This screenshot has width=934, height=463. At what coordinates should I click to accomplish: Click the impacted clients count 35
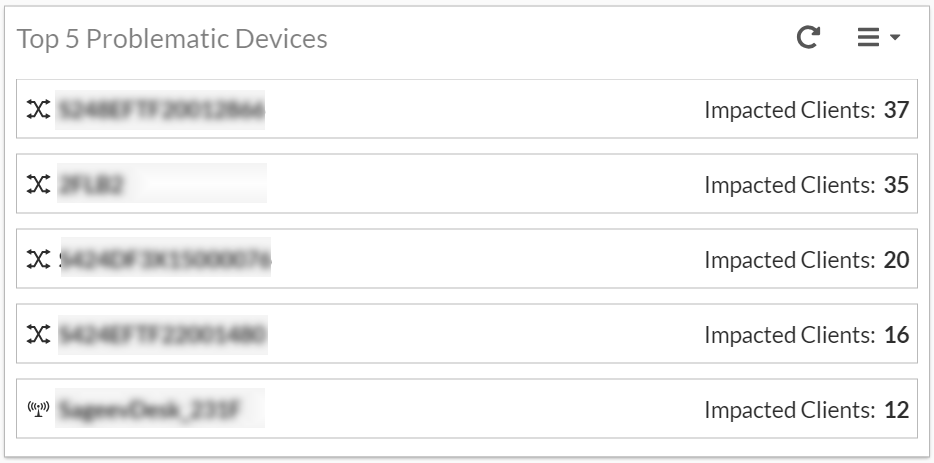pos(896,185)
